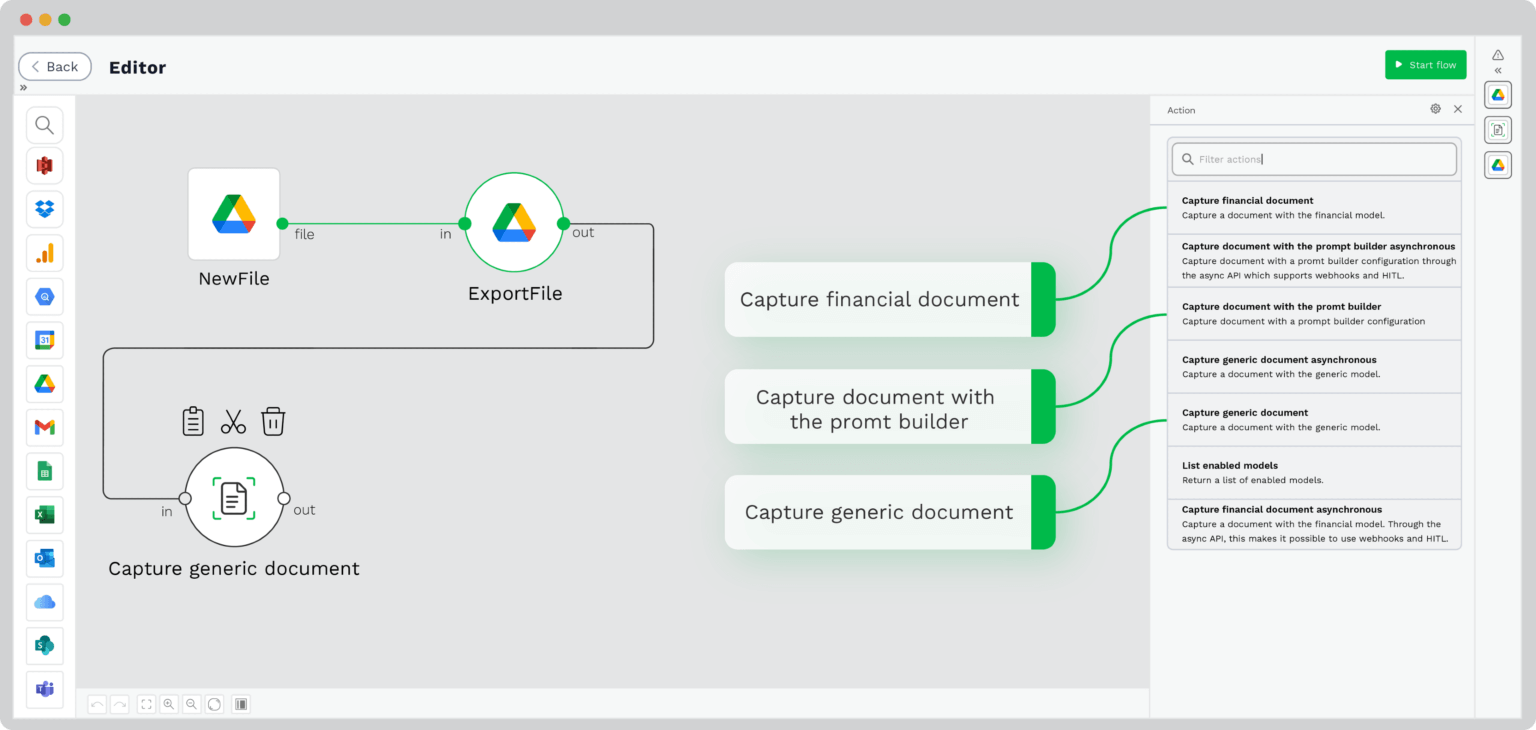Fit the flow to the screen
The height and width of the screenshot is (730, 1536).
[146, 704]
